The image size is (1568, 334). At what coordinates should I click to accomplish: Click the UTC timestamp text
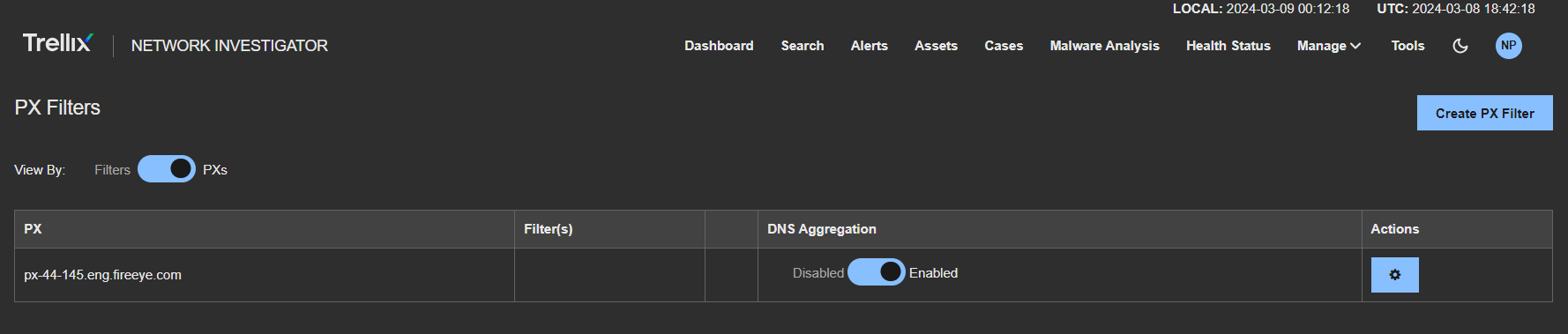1456,9
